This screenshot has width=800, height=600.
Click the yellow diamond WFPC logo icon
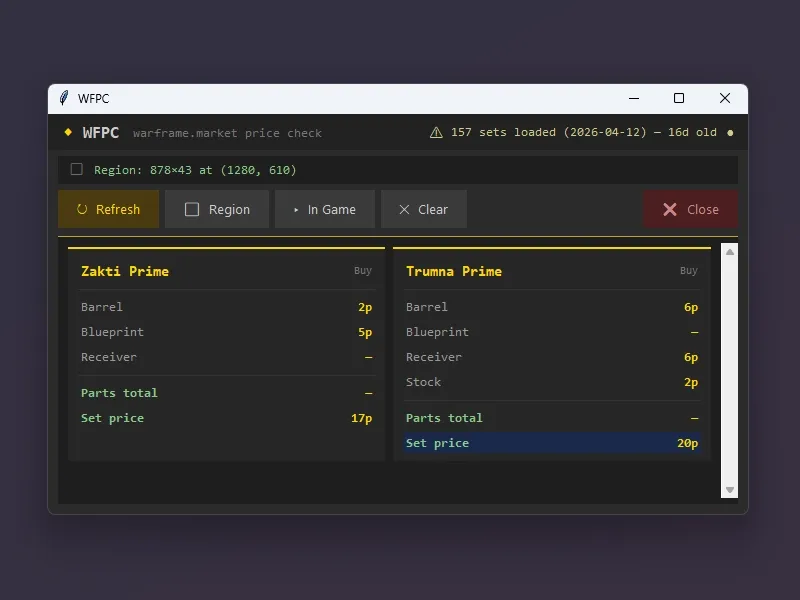(x=68, y=132)
